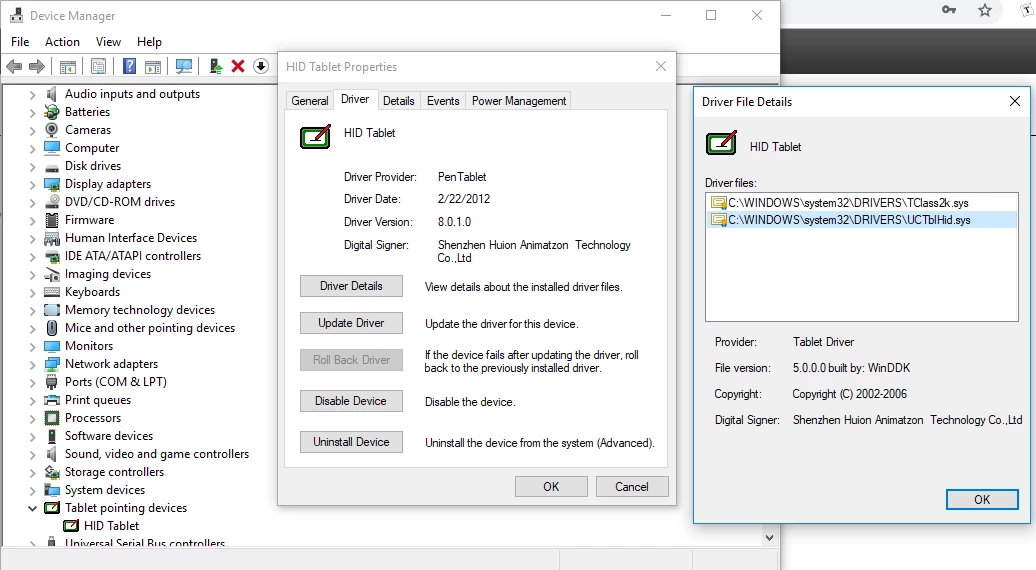
Task: Expand the Imaging devices category
Action: tap(32, 275)
